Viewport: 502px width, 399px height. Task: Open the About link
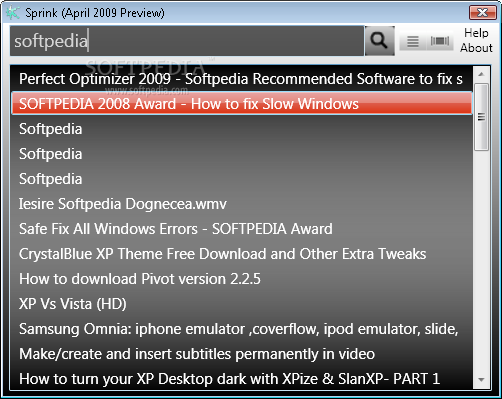(476, 48)
